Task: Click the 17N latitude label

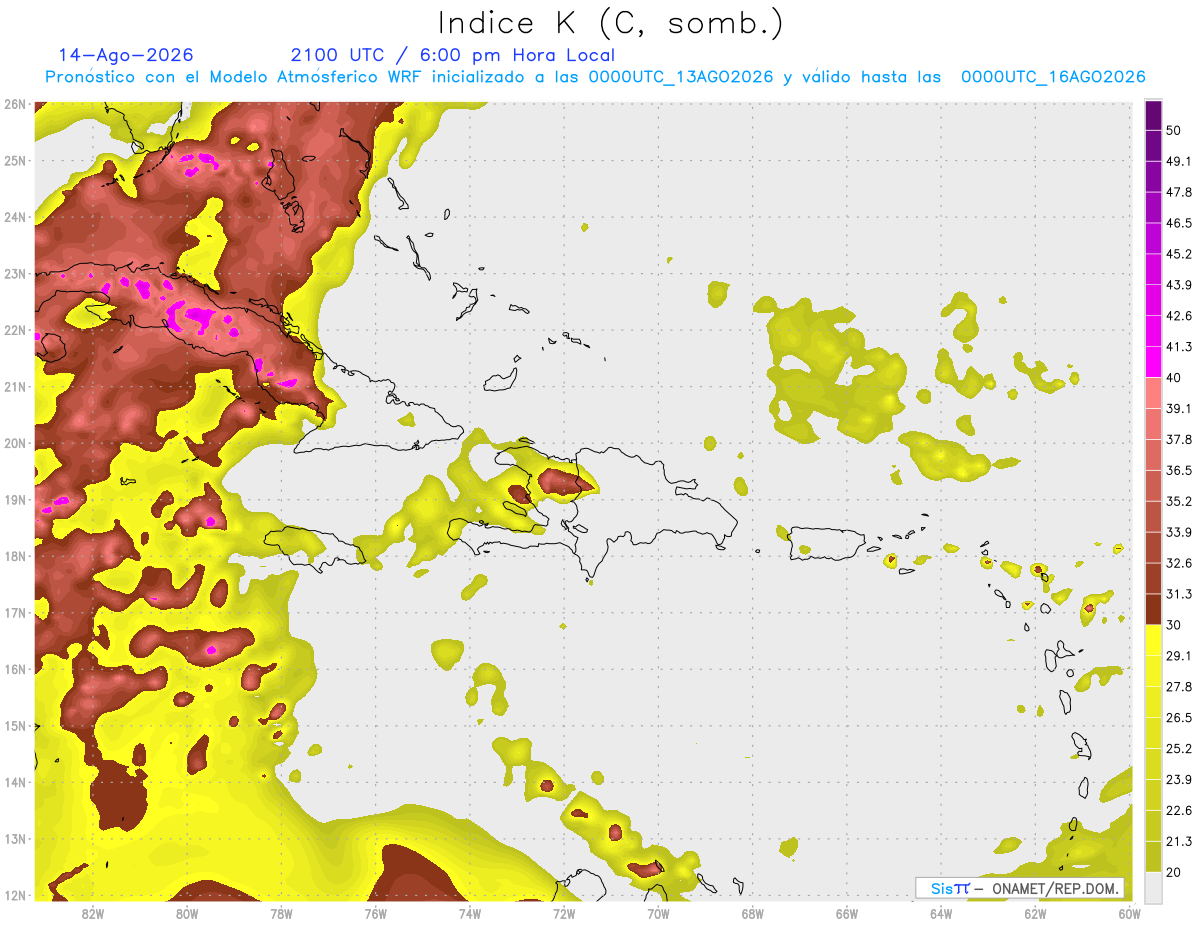Action: (15, 613)
